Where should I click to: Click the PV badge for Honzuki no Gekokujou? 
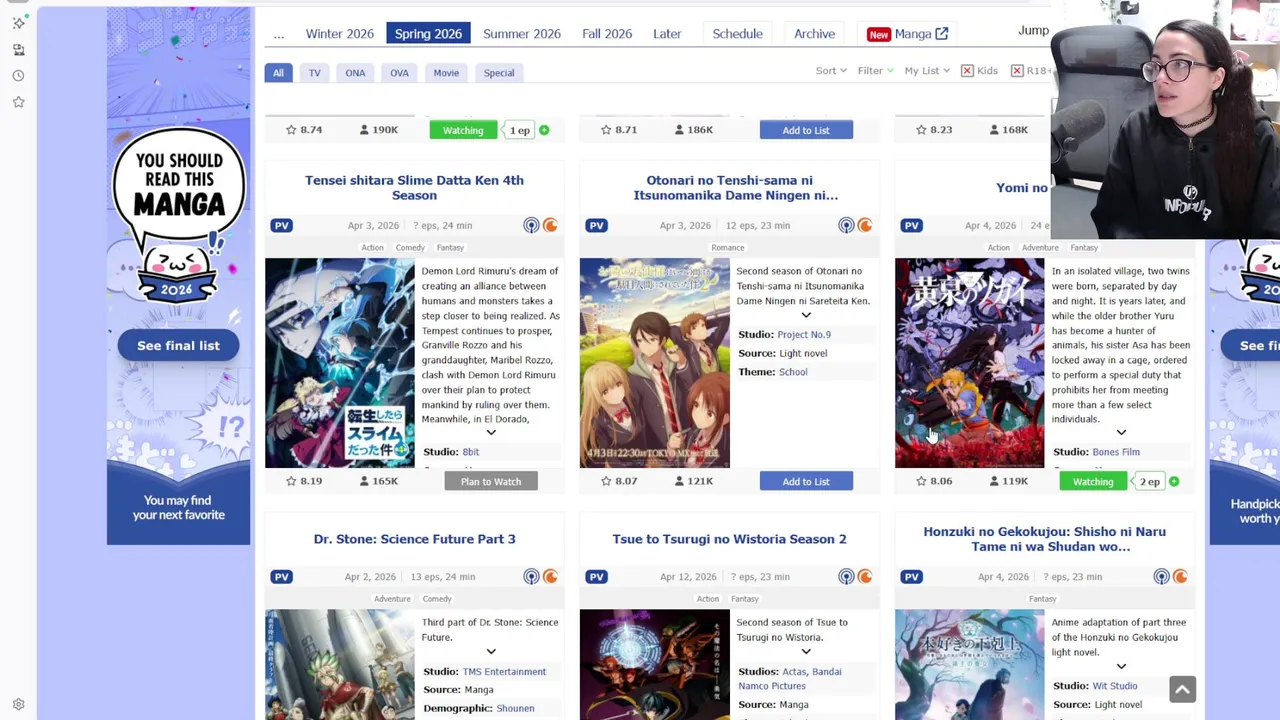point(911,577)
